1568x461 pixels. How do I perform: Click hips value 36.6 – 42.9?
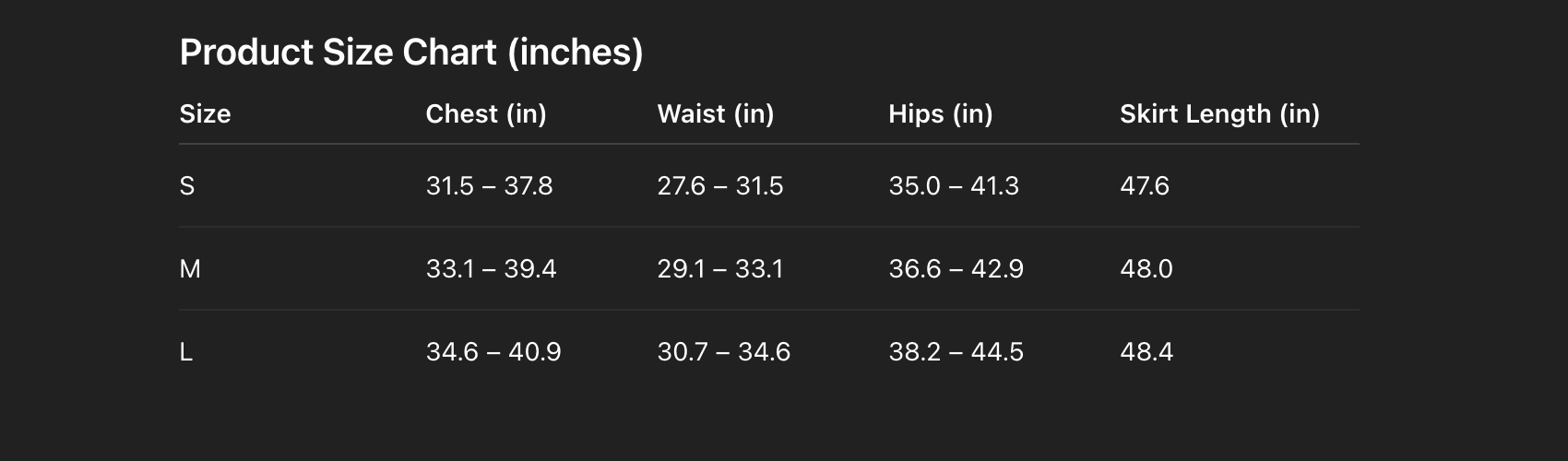point(956,269)
